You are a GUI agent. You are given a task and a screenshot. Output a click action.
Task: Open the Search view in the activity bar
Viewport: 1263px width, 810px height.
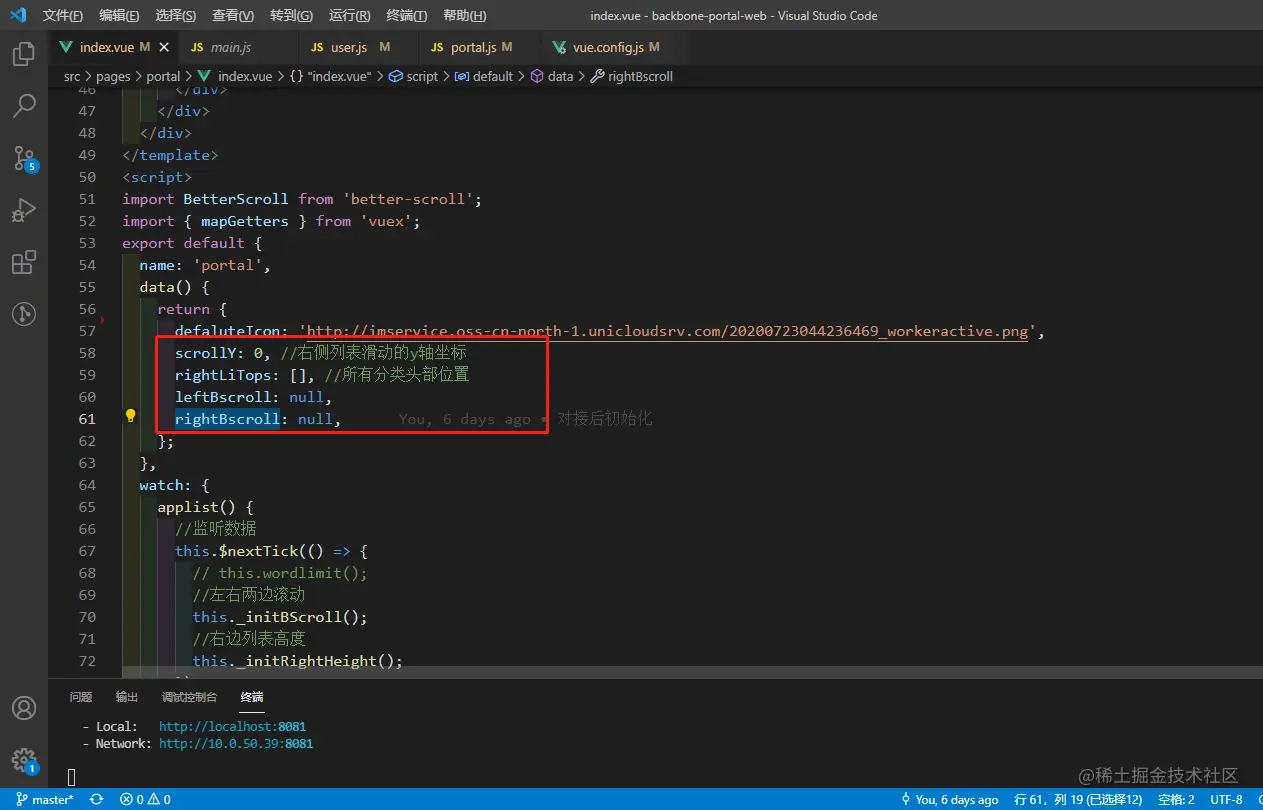pos(24,106)
